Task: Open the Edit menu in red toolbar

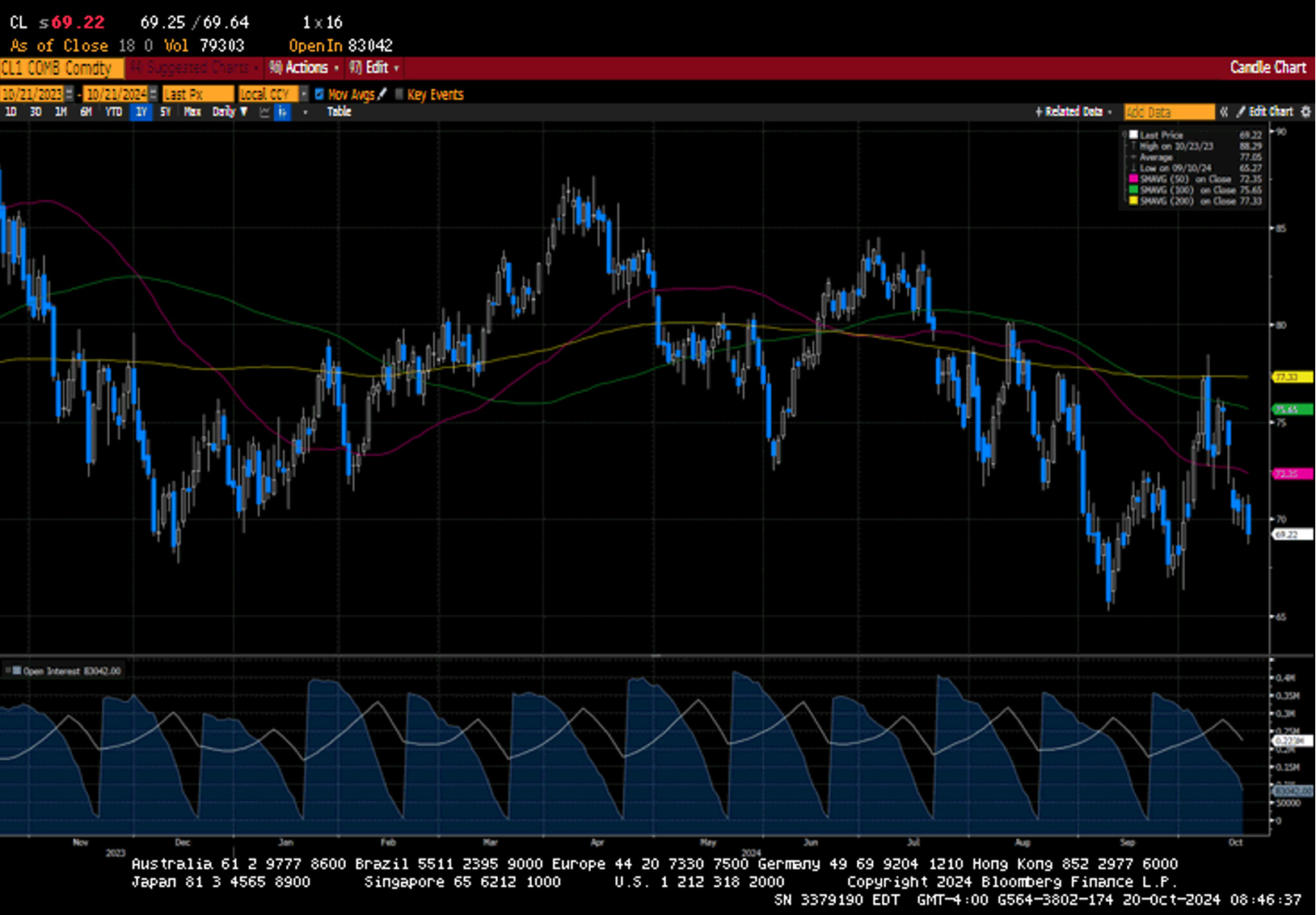Action: point(374,68)
